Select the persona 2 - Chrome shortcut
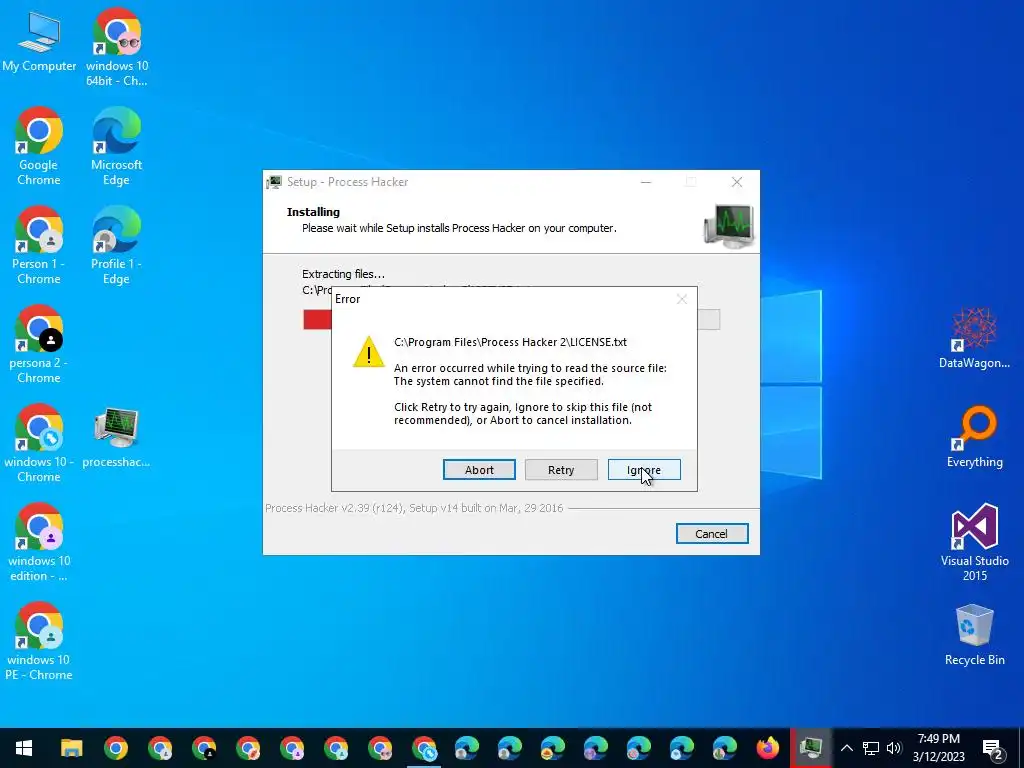 point(39,344)
